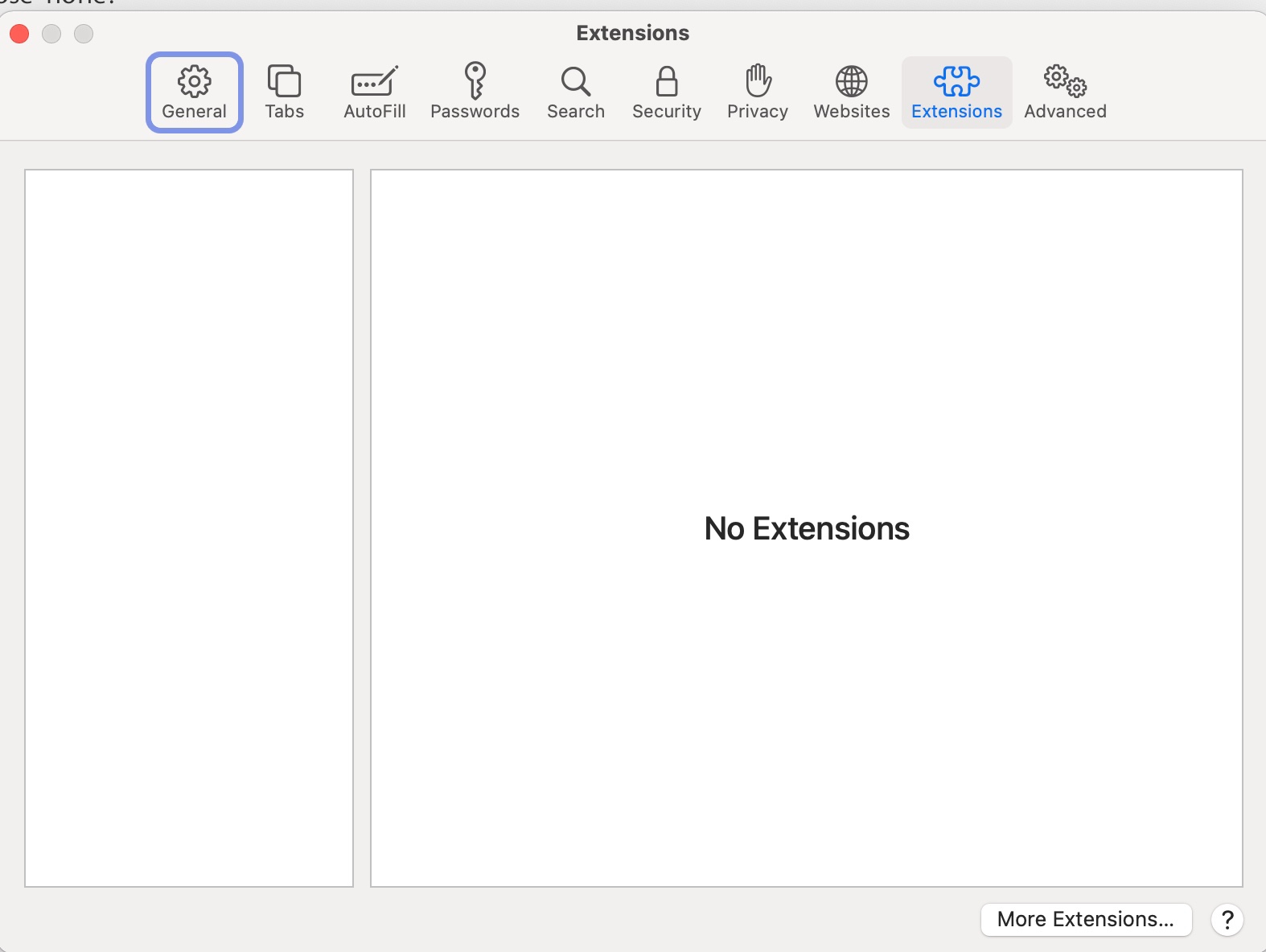Click the grayed-out zoom window button
The height and width of the screenshot is (952, 1266).
click(84, 34)
